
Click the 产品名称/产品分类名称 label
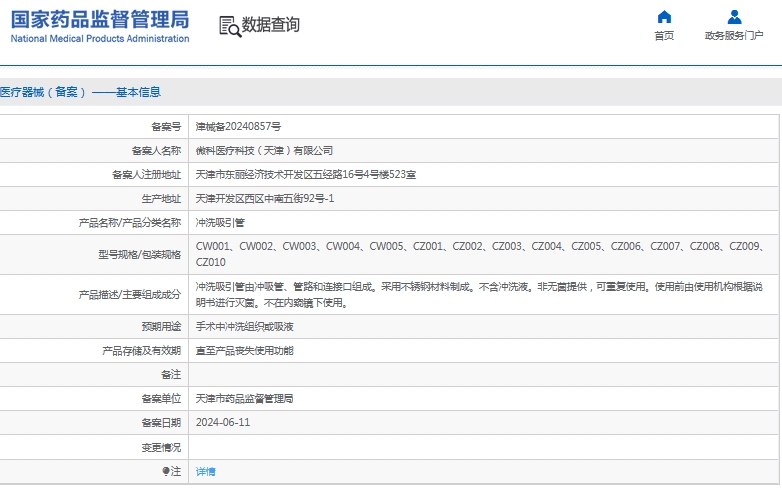coord(130,223)
